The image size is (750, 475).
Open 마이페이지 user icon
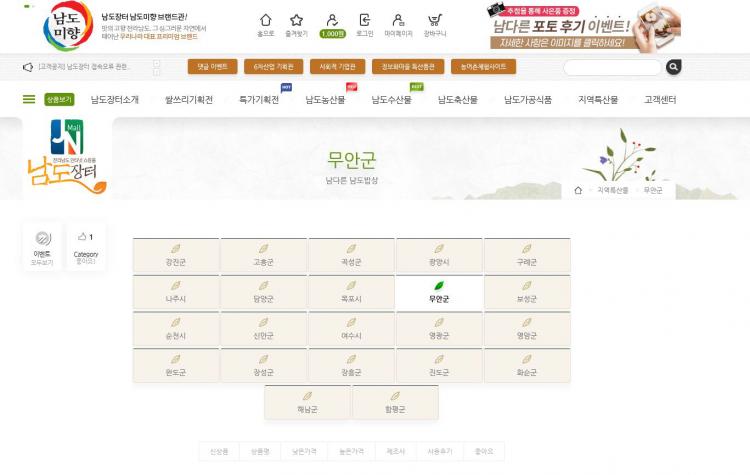[398, 22]
